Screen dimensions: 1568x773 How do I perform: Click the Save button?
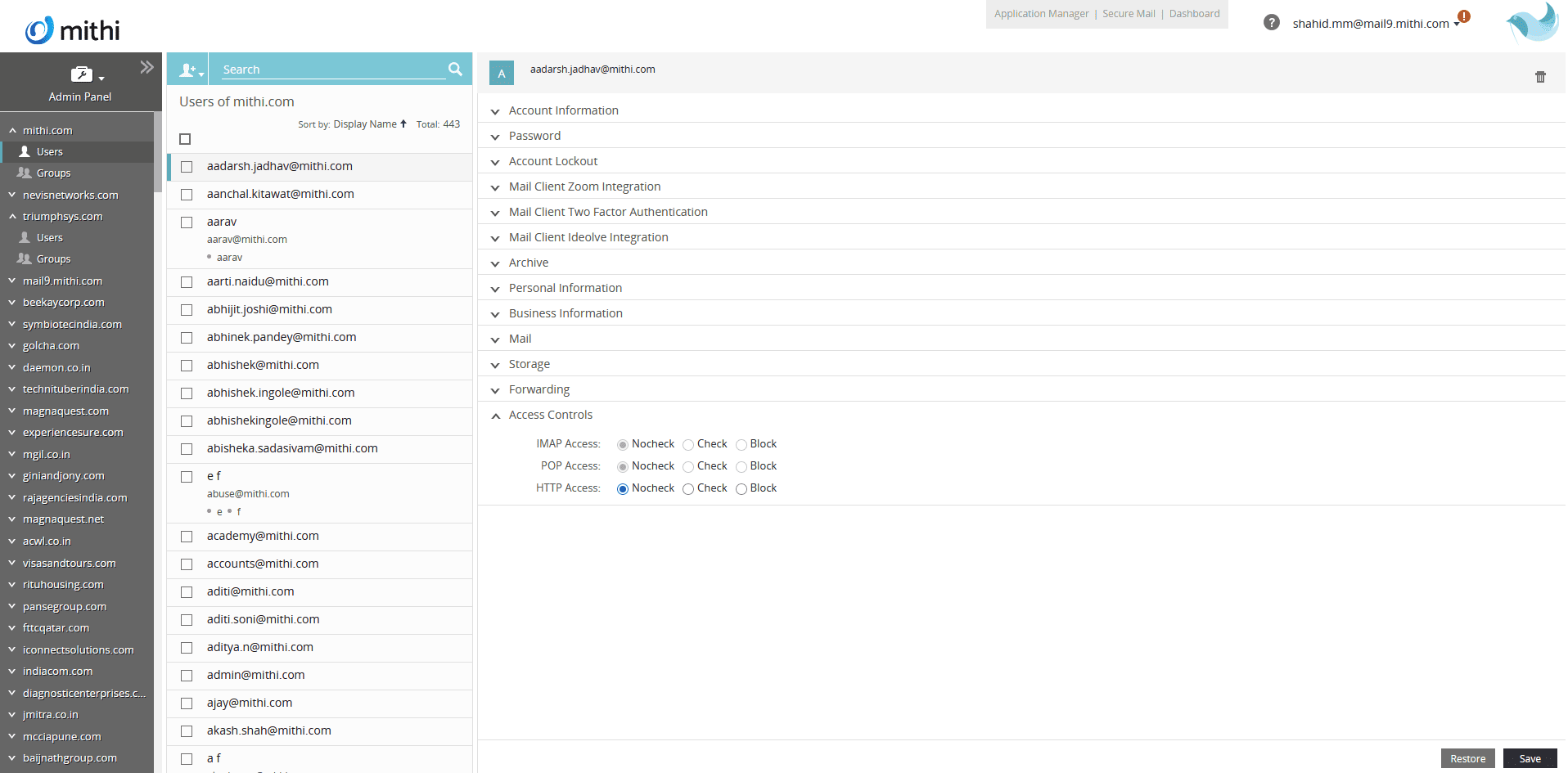(x=1529, y=758)
